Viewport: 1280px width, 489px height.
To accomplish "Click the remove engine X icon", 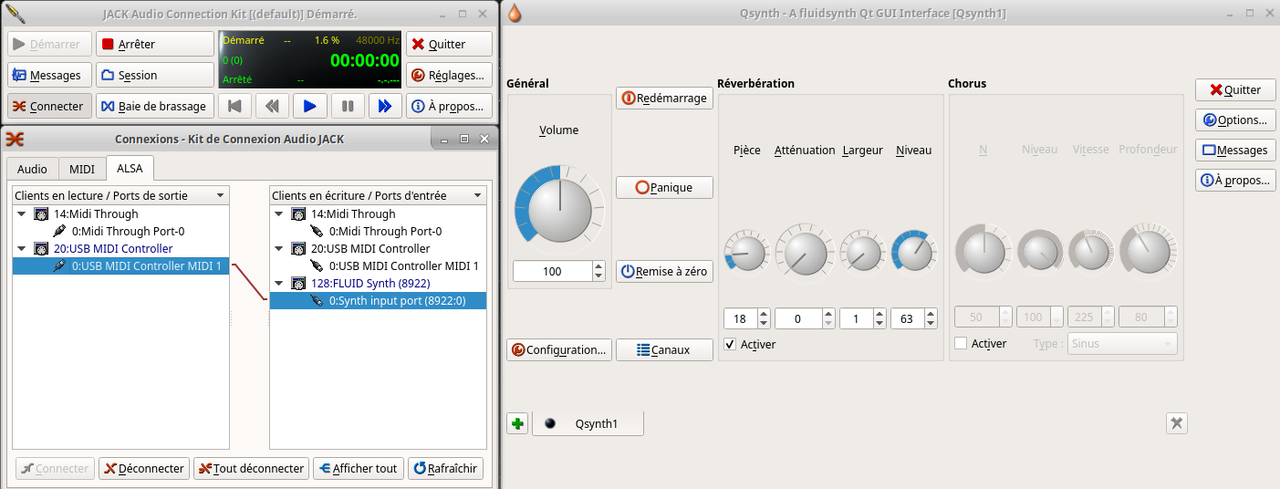I will (x=1177, y=423).
